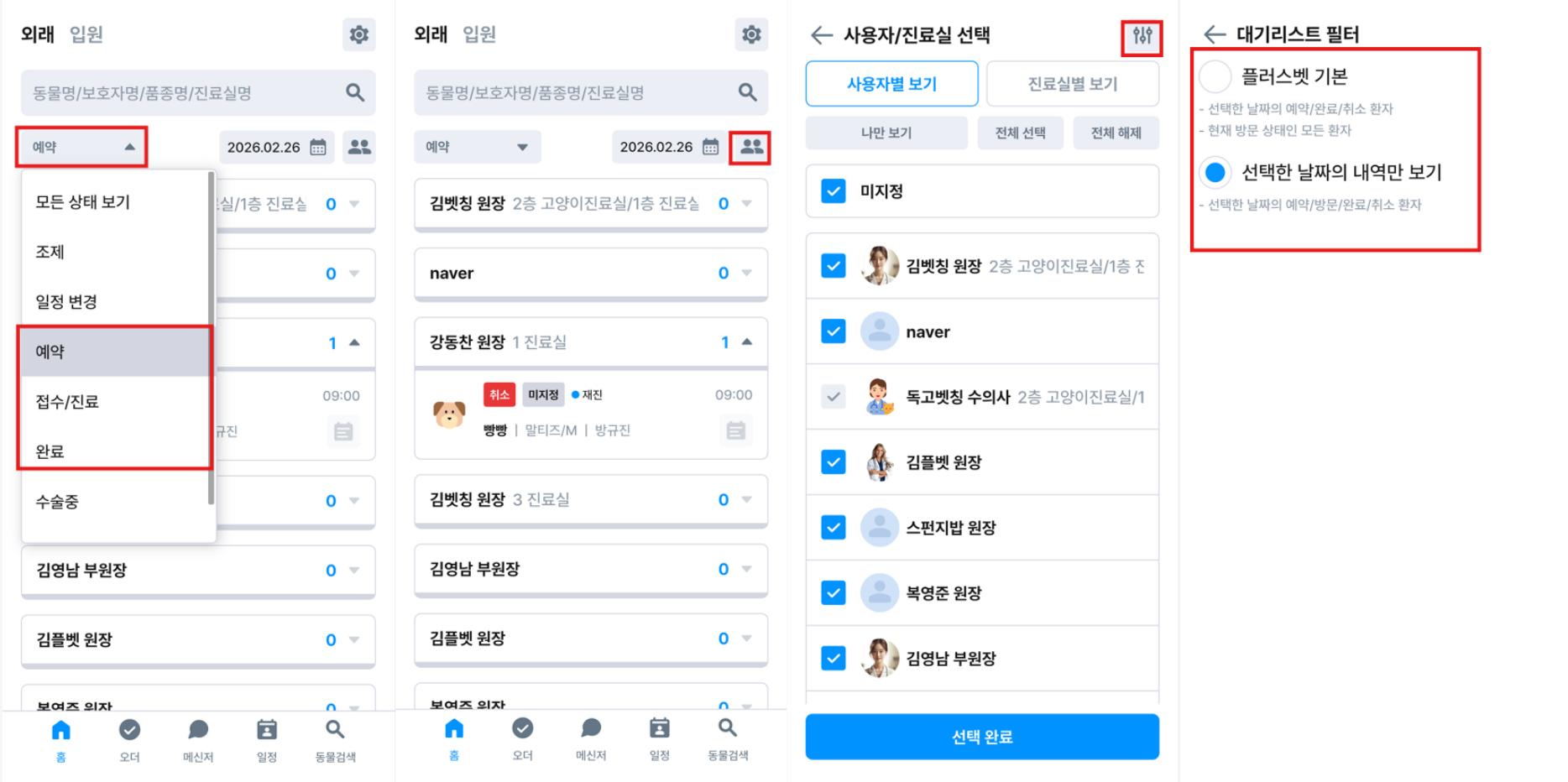Click the 선택 완료 button
Image resolution: width=1568 pixels, height=782 pixels.
click(982, 737)
